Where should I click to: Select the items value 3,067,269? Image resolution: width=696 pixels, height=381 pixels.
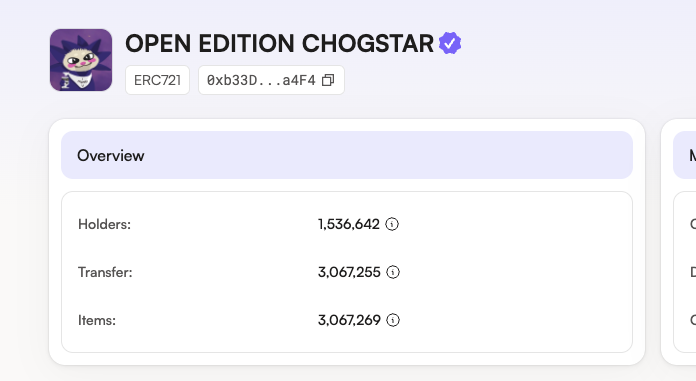tap(349, 320)
